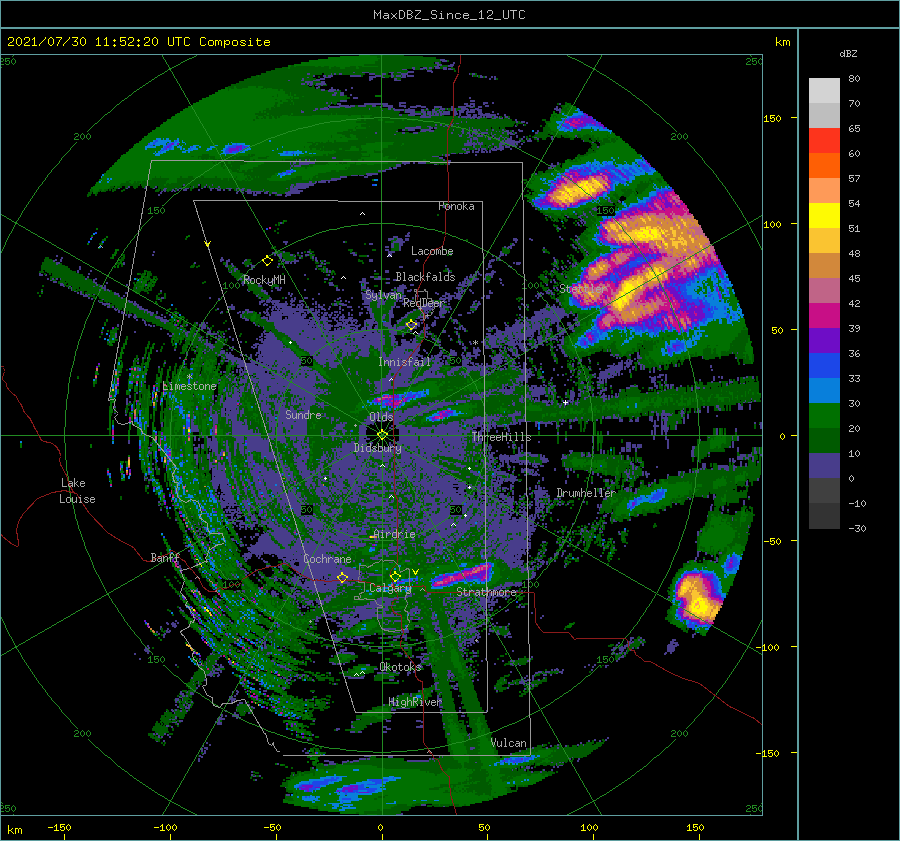Select the yellow diamond marker below RedDeer
Screen dimensions: 900x841
point(412,325)
